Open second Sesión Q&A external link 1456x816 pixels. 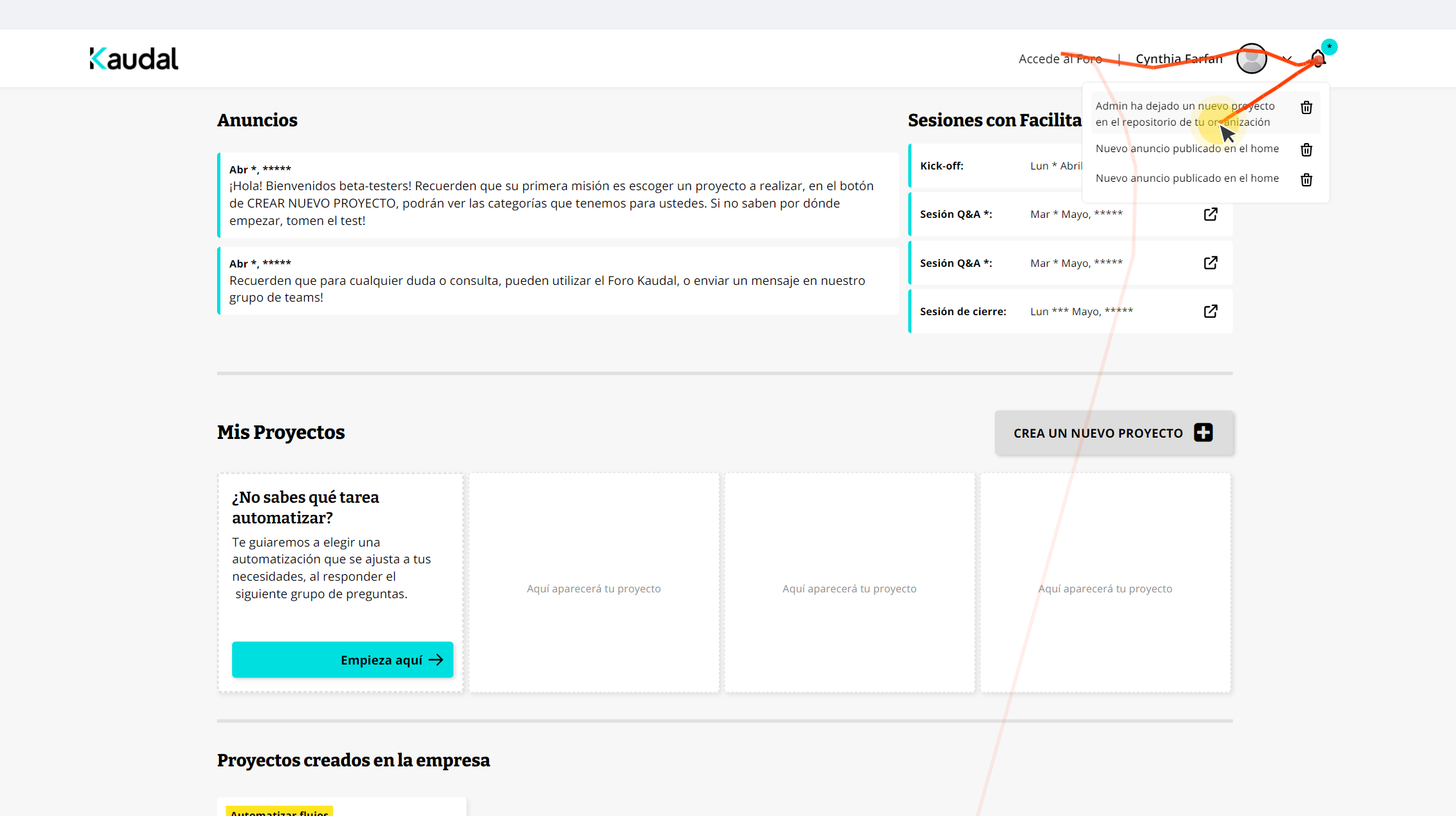[x=1211, y=263]
